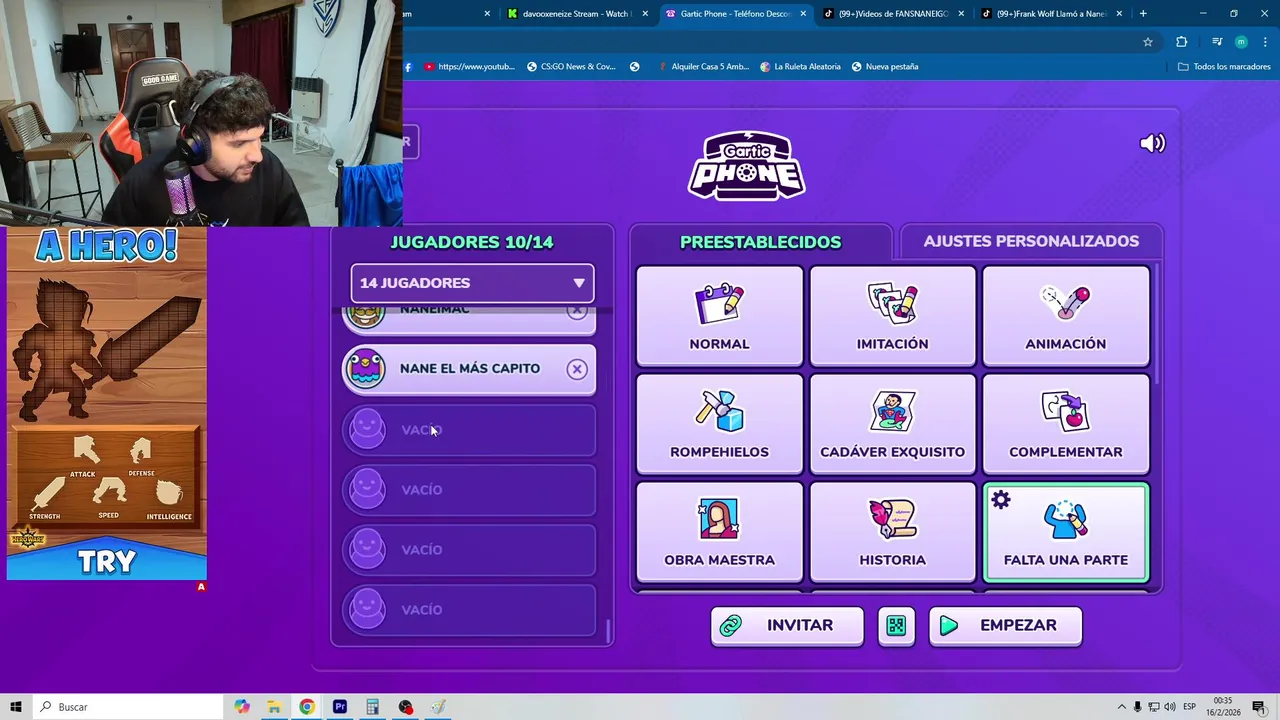
Task: Select the IMITACIÓN game mode
Action: click(x=892, y=315)
